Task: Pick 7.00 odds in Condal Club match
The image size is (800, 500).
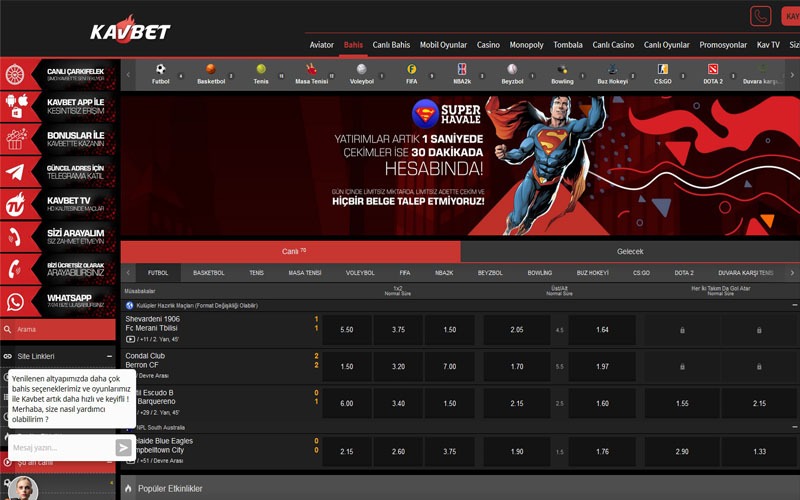Action: click(x=450, y=366)
